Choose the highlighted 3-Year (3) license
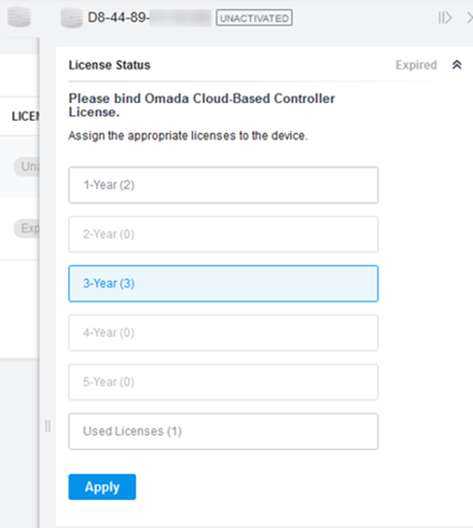Screen dimensions: 473x528 click(x=223, y=284)
